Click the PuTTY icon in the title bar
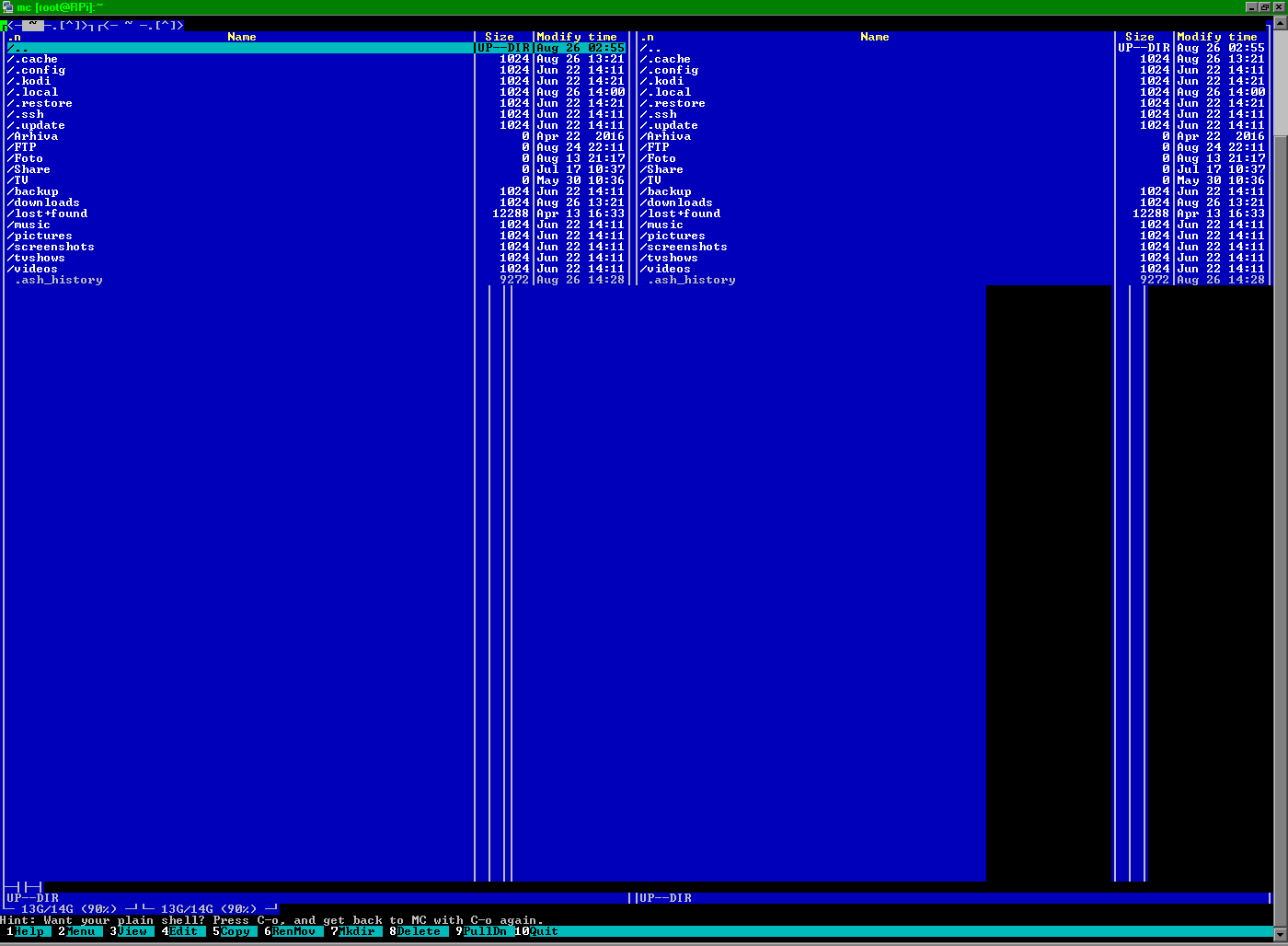 click(x=7, y=6)
